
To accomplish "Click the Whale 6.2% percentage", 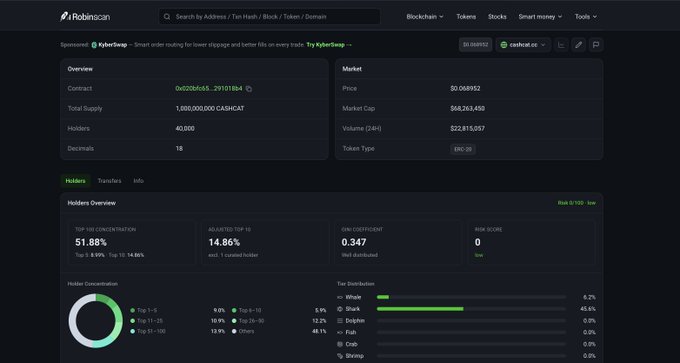I will point(589,297).
